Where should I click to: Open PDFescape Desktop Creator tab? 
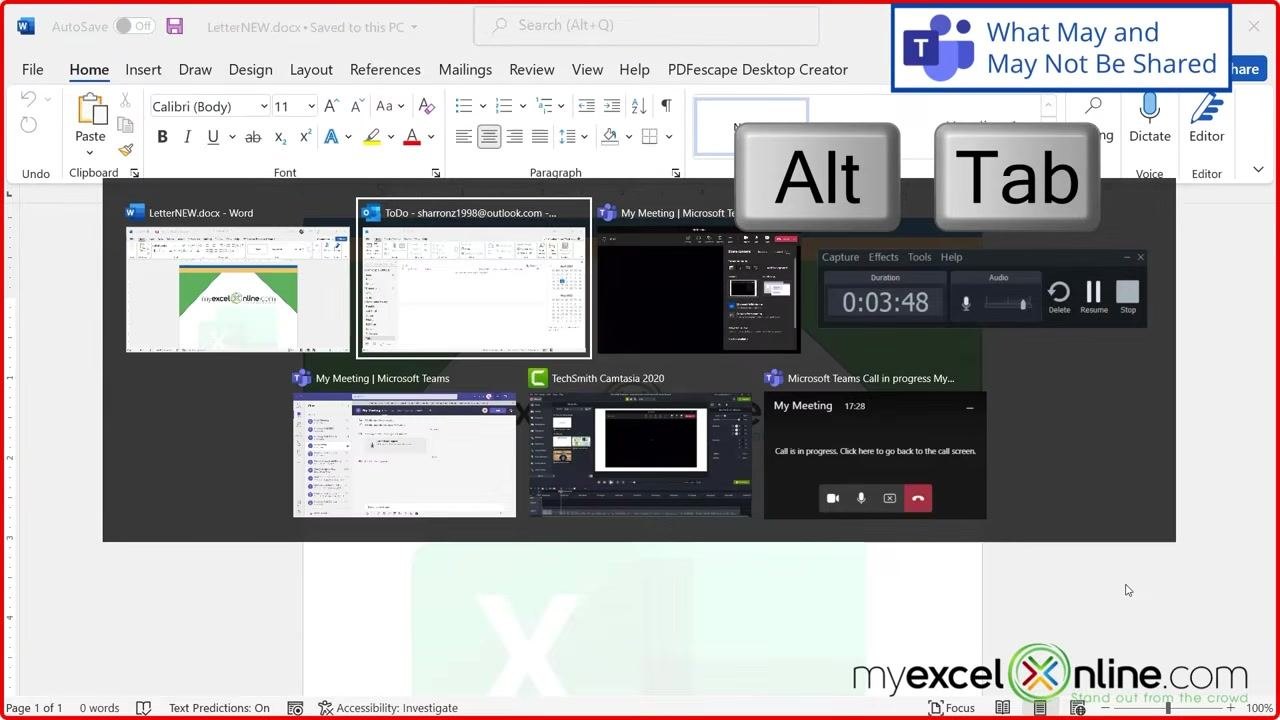point(757,69)
